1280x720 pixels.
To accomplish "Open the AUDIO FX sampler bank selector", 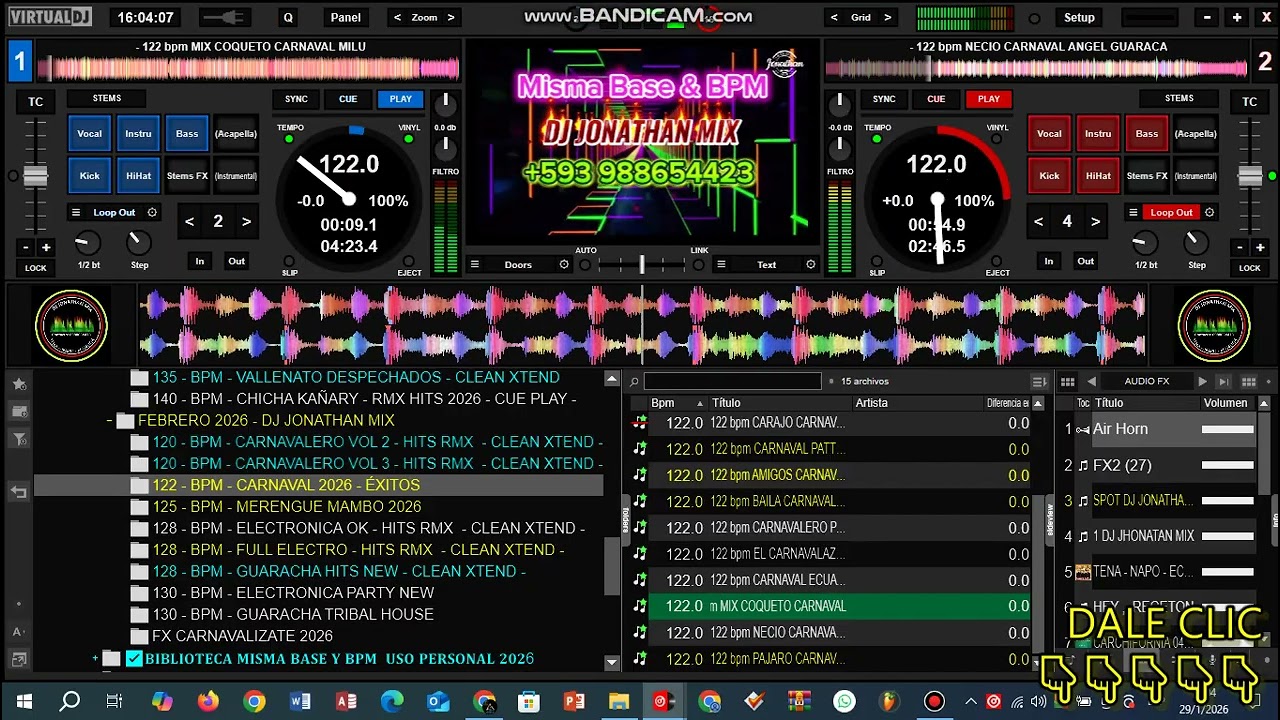I will [x=1147, y=381].
